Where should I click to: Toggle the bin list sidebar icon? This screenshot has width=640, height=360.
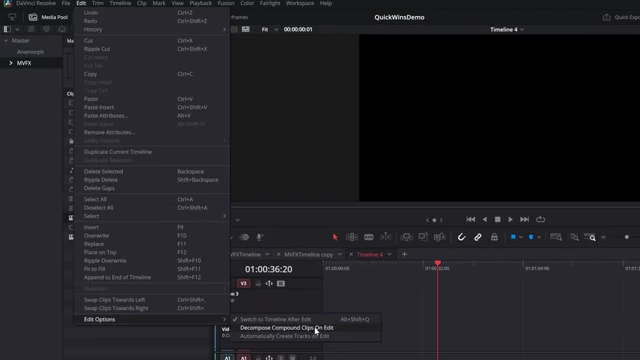click(x=7, y=29)
